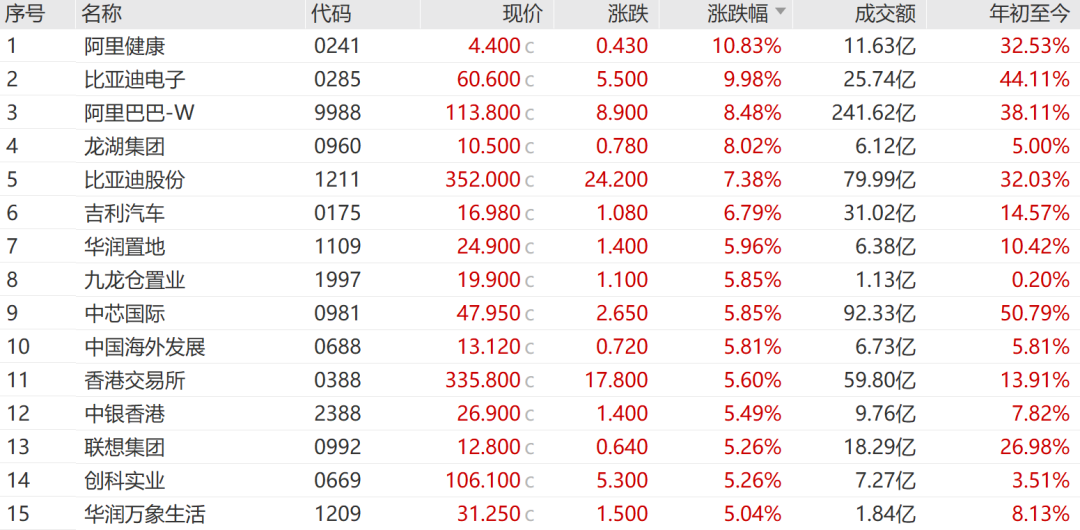Image resolution: width=1080 pixels, height=530 pixels.
Task: Open 阿里健康 stock row
Action: [540, 46]
